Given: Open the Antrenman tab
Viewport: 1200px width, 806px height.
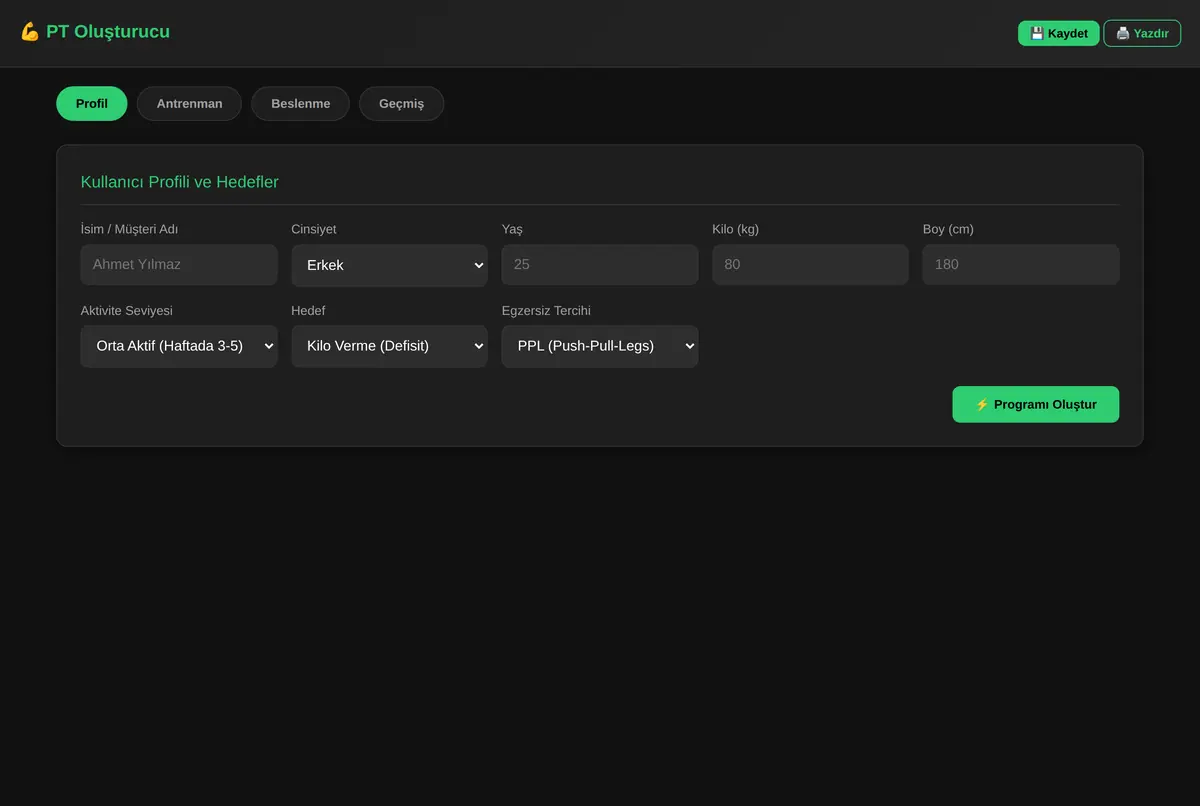Looking at the screenshot, I should pos(189,104).
